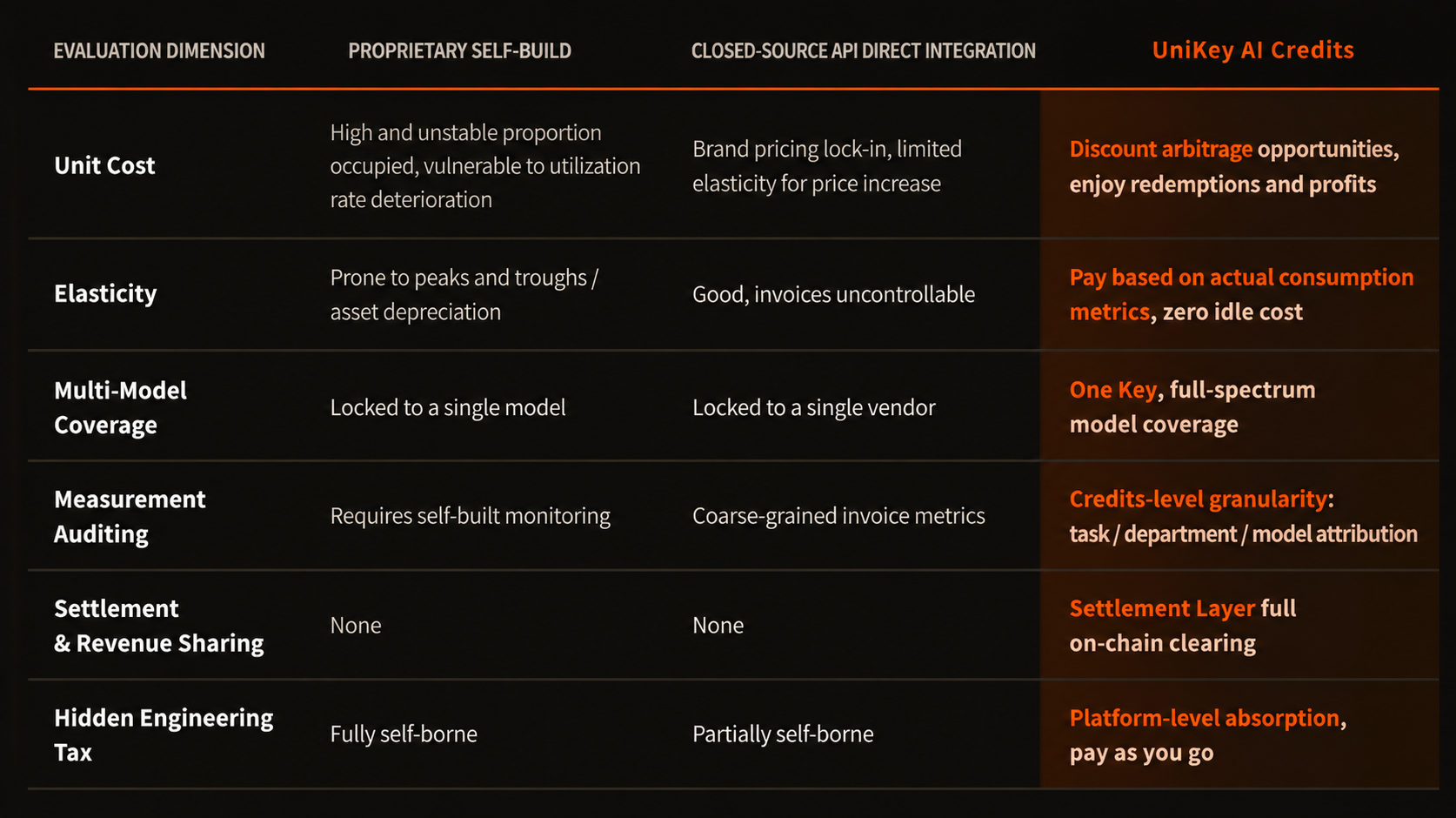Click the Discount arbitrage highlighted text

coord(1160,150)
